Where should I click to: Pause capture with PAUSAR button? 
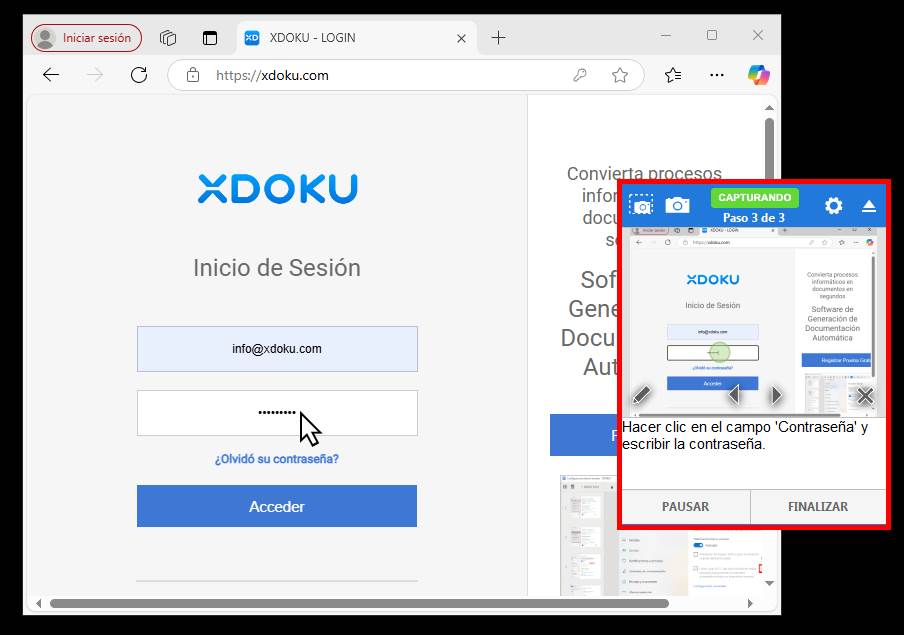coord(685,506)
